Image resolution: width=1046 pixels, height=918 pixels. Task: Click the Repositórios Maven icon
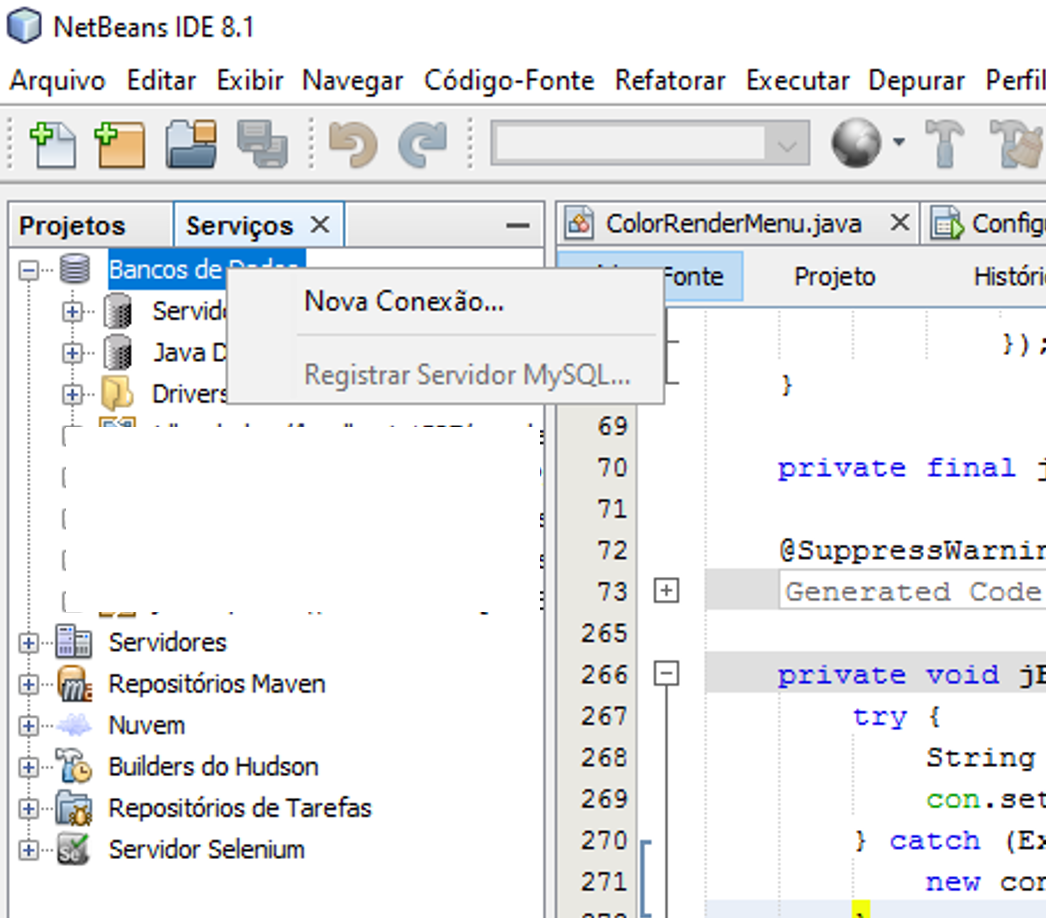[75, 683]
